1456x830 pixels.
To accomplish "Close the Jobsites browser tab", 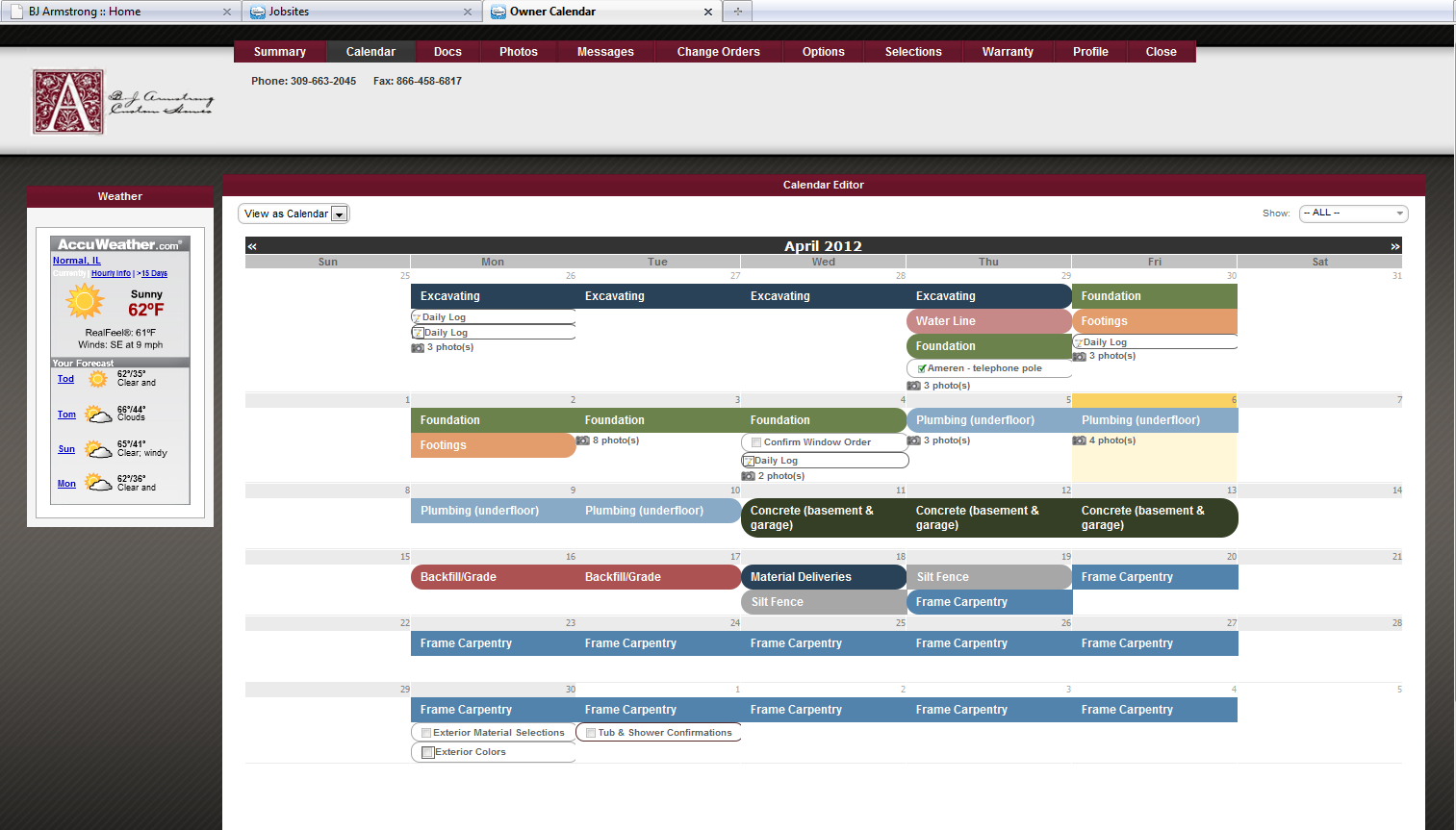I will coord(468,13).
